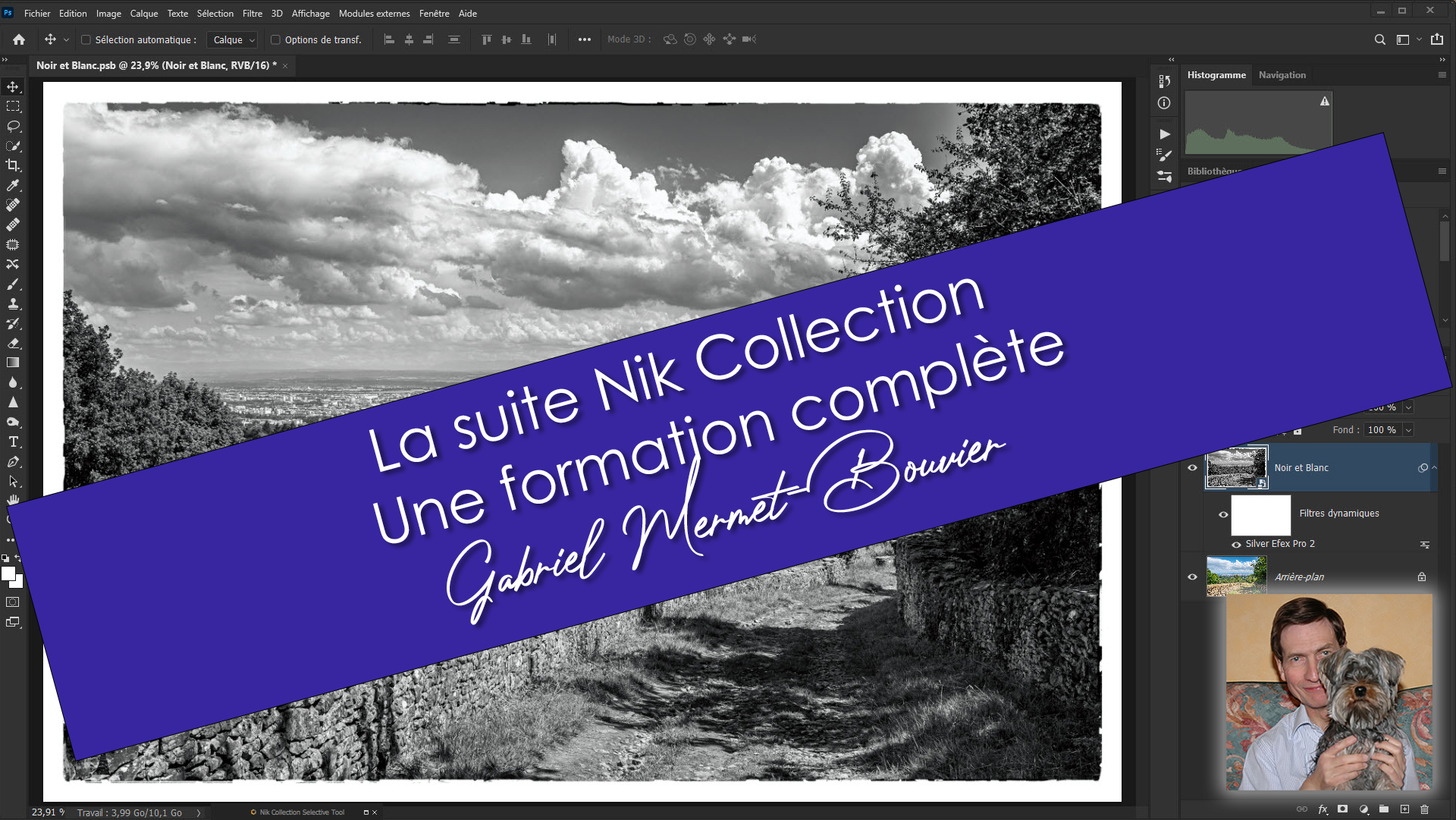1456x820 pixels.
Task: Select the Eyedropper tool
Action: [13, 185]
